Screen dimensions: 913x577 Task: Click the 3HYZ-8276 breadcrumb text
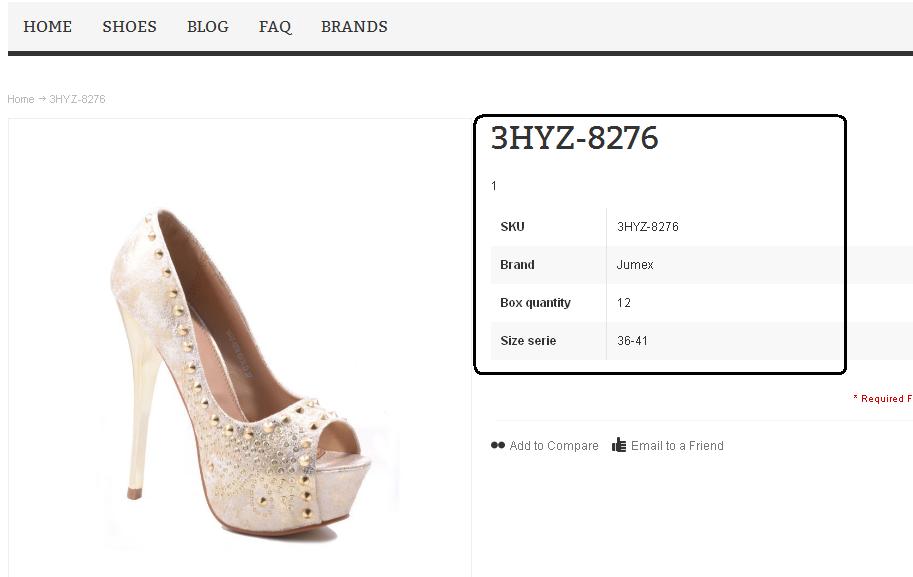point(77,99)
